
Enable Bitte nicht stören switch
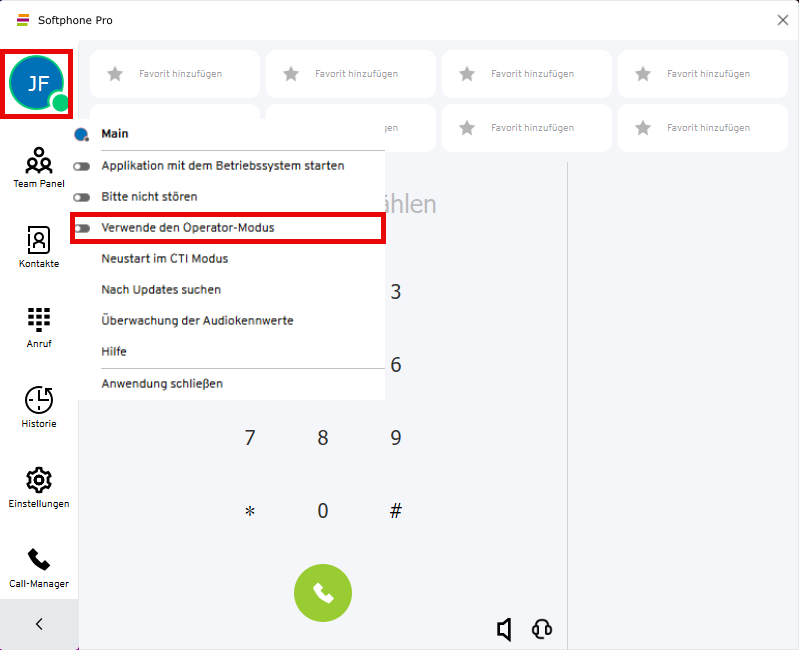(x=82, y=197)
